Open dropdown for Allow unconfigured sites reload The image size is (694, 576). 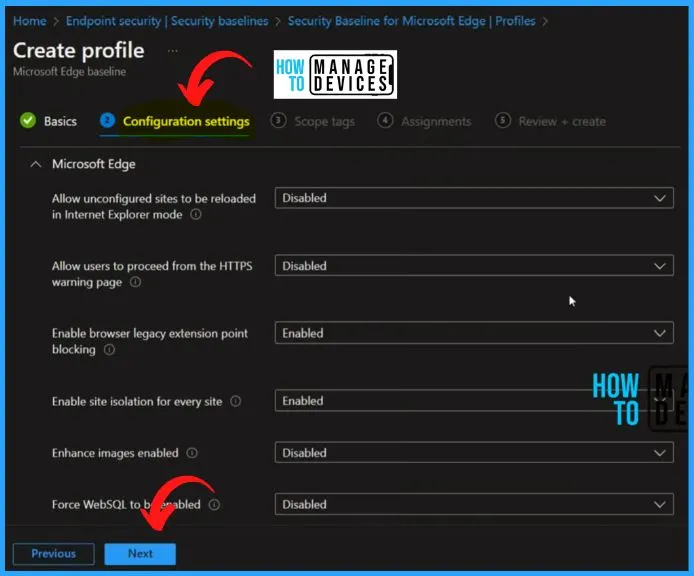click(x=474, y=198)
